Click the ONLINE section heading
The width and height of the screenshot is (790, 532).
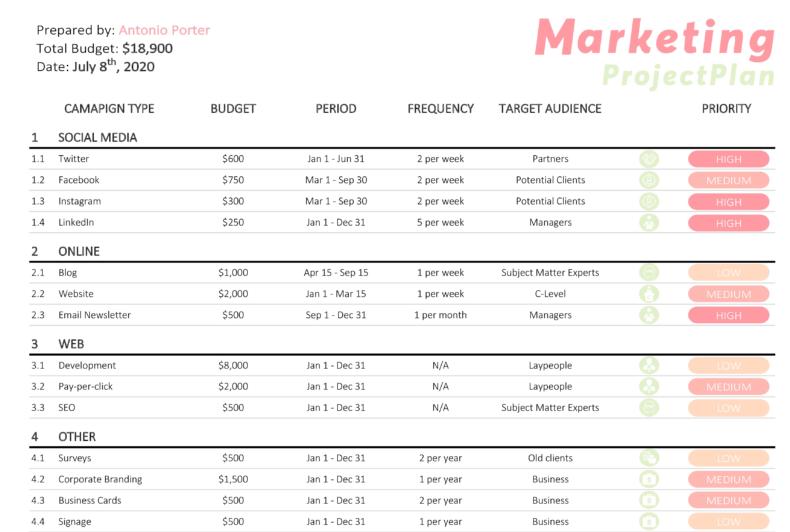click(x=79, y=251)
